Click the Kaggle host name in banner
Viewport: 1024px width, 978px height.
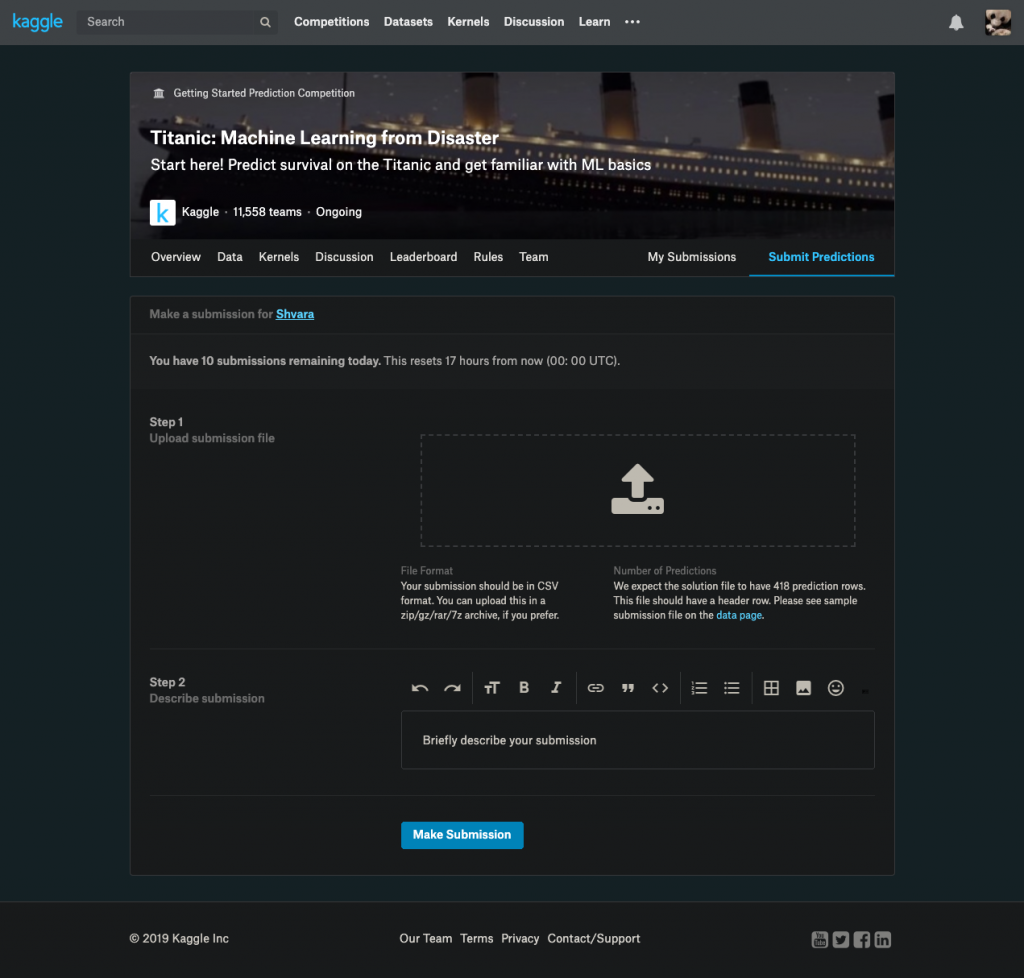(x=200, y=212)
